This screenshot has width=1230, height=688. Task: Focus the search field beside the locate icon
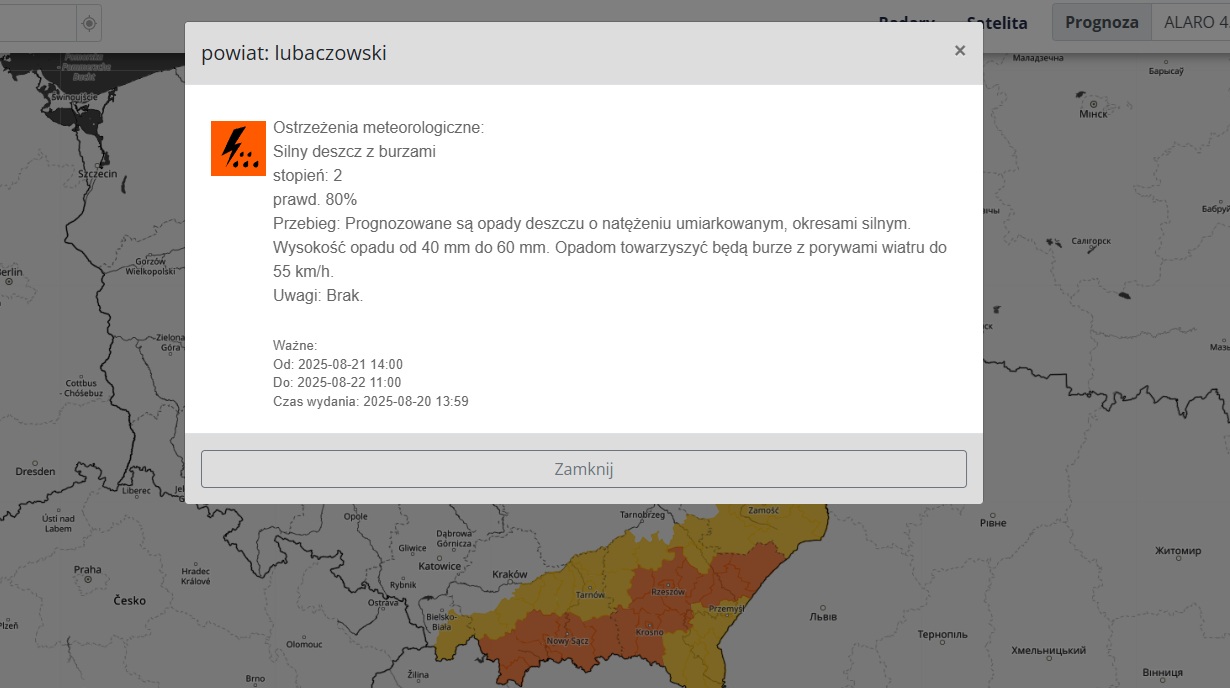coord(35,23)
